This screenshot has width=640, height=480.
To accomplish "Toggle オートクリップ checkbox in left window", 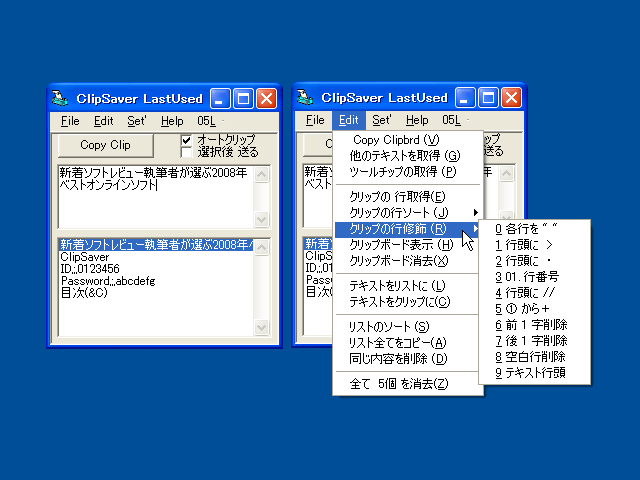I will [x=187, y=140].
